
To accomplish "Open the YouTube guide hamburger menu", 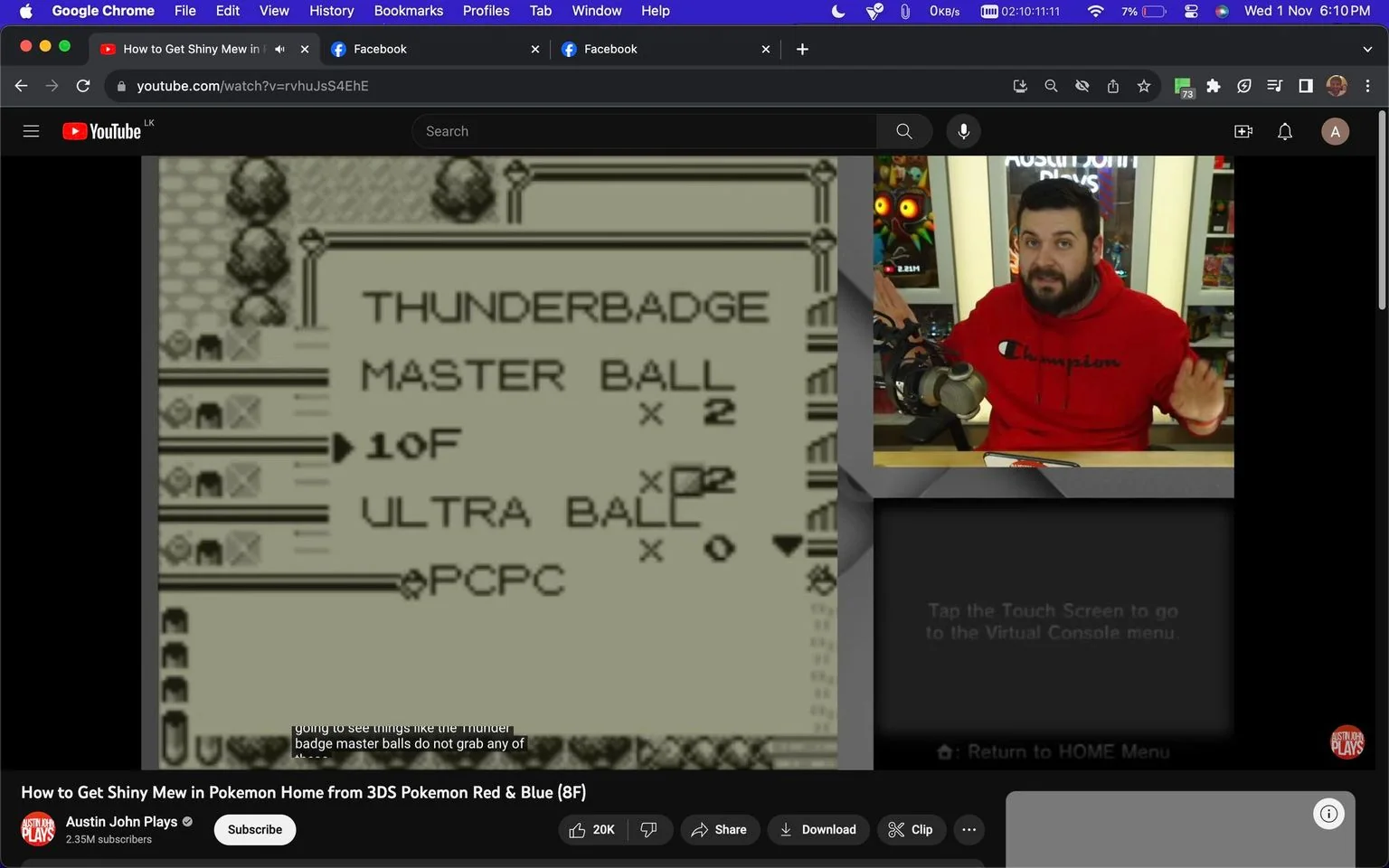I will pyautogui.click(x=31, y=131).
